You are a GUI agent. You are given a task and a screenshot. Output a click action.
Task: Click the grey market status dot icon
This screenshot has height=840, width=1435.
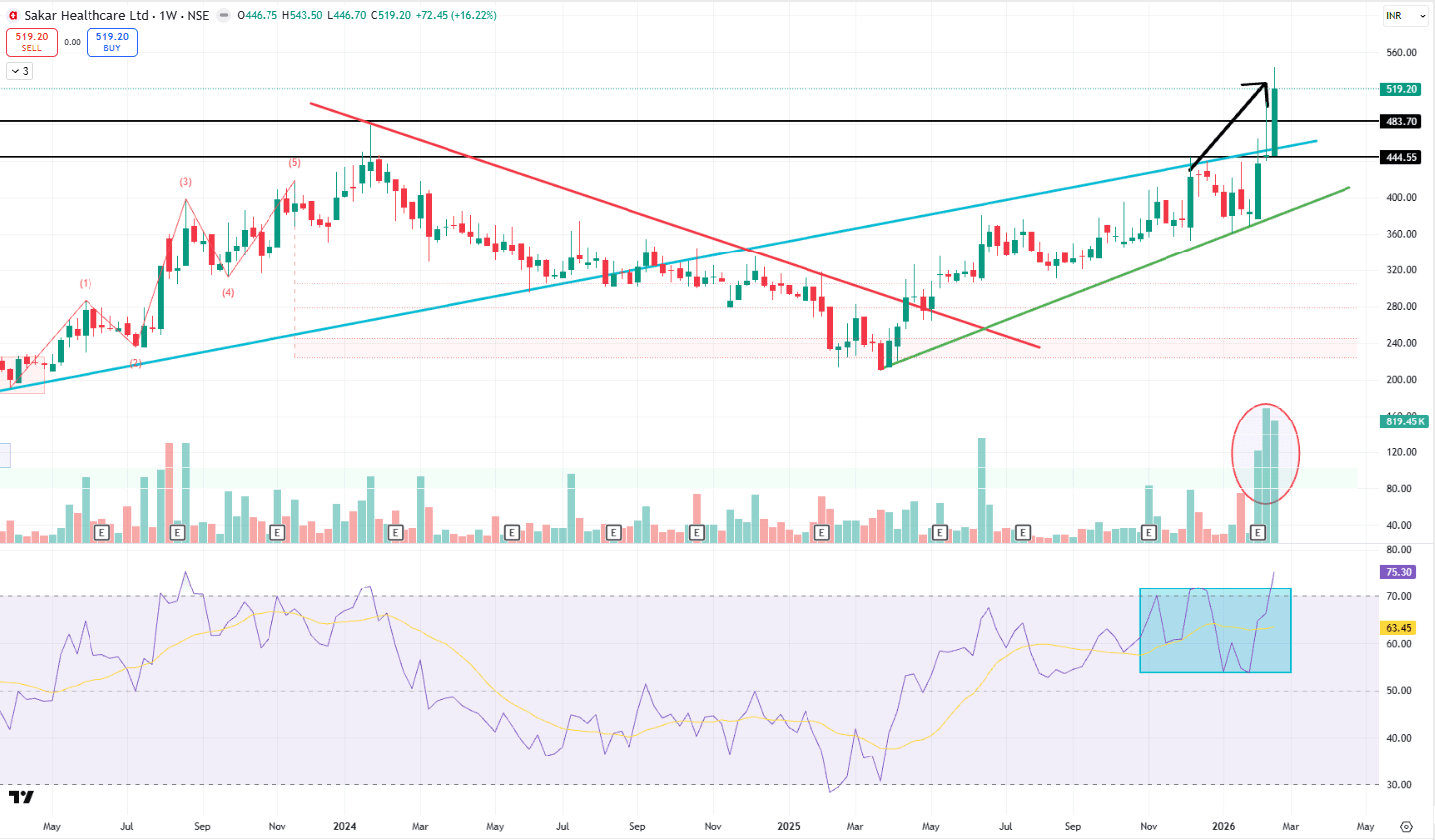[222, 16]
